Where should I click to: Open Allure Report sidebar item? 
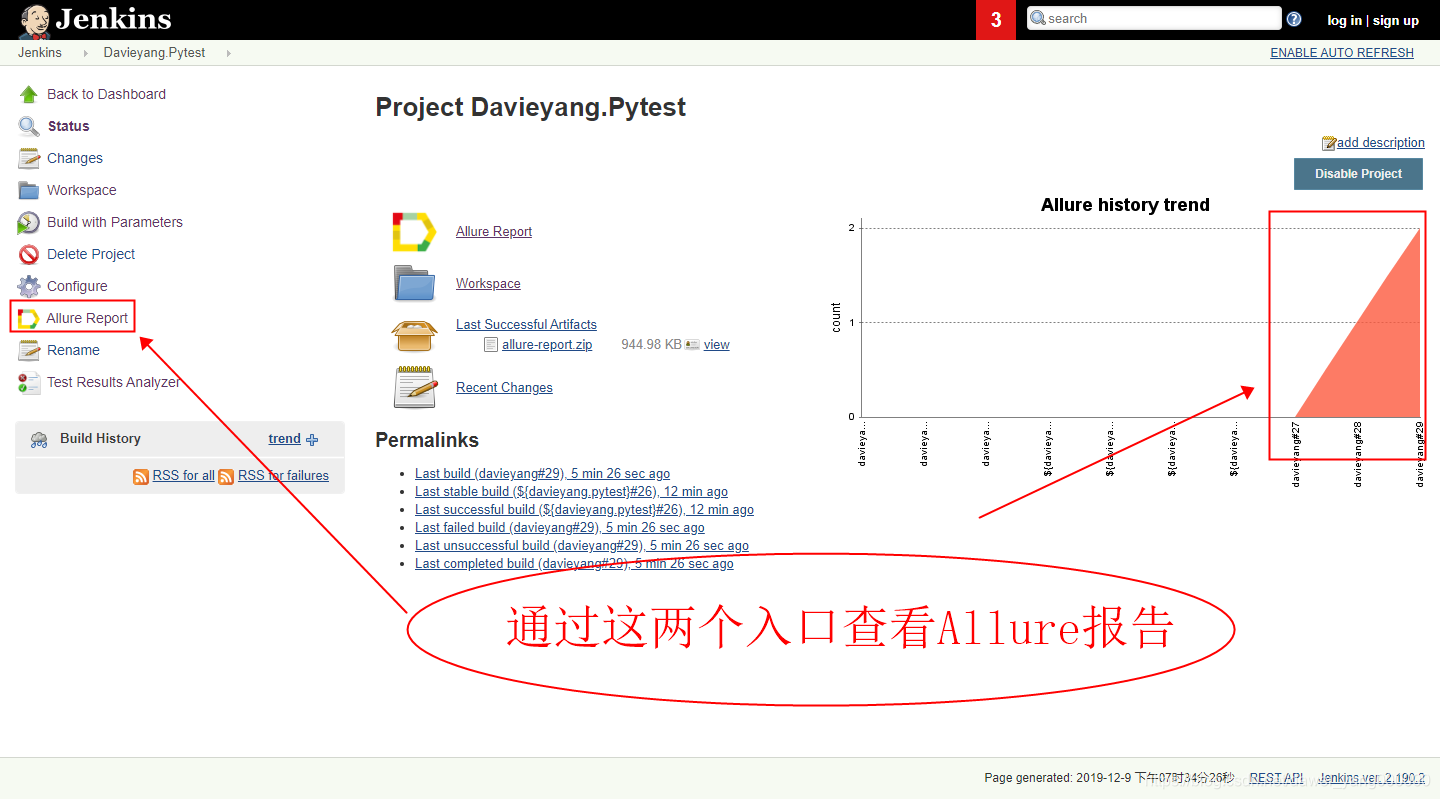[x=87, y=318]
